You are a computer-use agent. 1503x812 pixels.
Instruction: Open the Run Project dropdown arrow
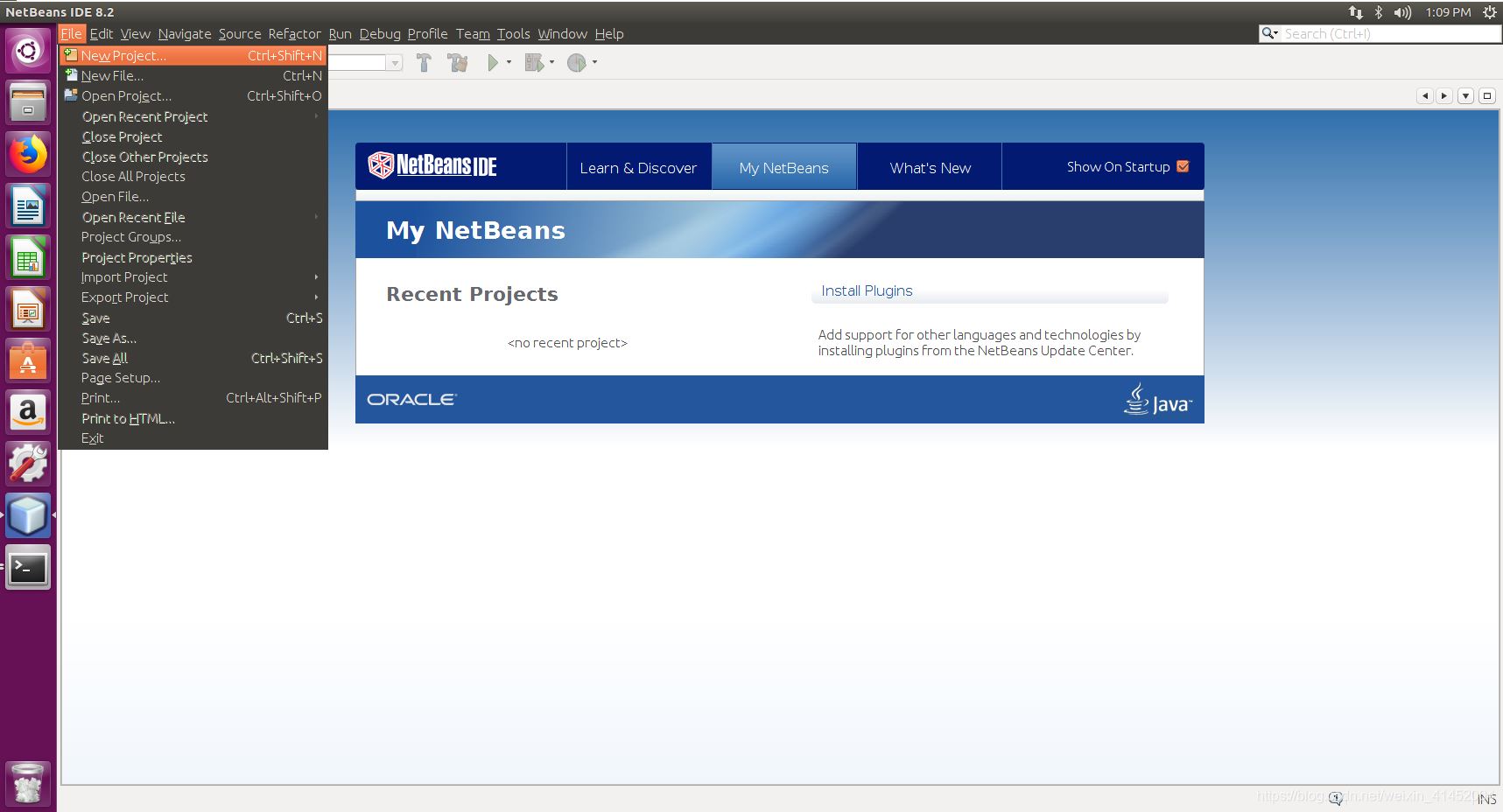click(509, 62)
